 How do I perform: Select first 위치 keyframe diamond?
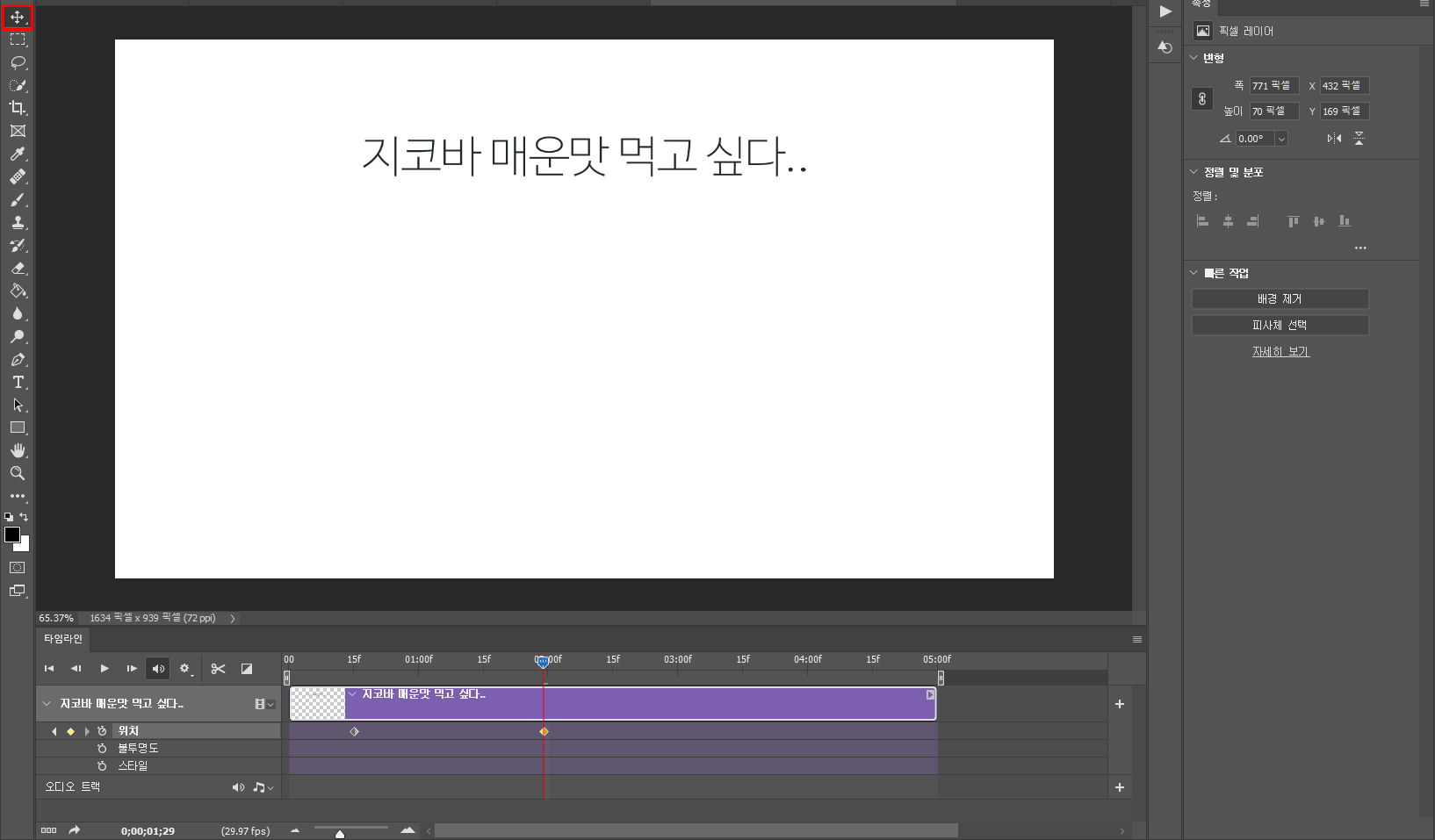coord(355,731)
